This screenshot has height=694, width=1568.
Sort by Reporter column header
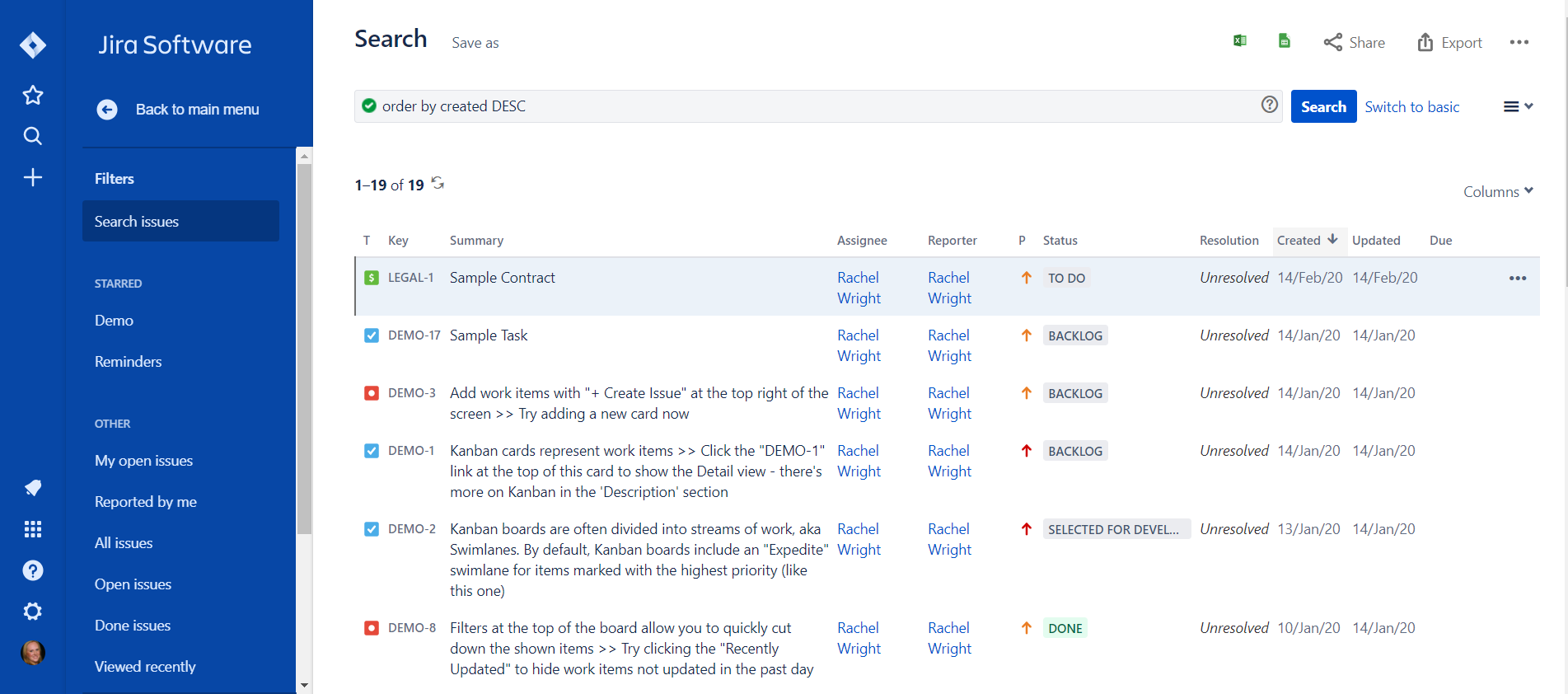pyautogui.click(x=953, y=241)
